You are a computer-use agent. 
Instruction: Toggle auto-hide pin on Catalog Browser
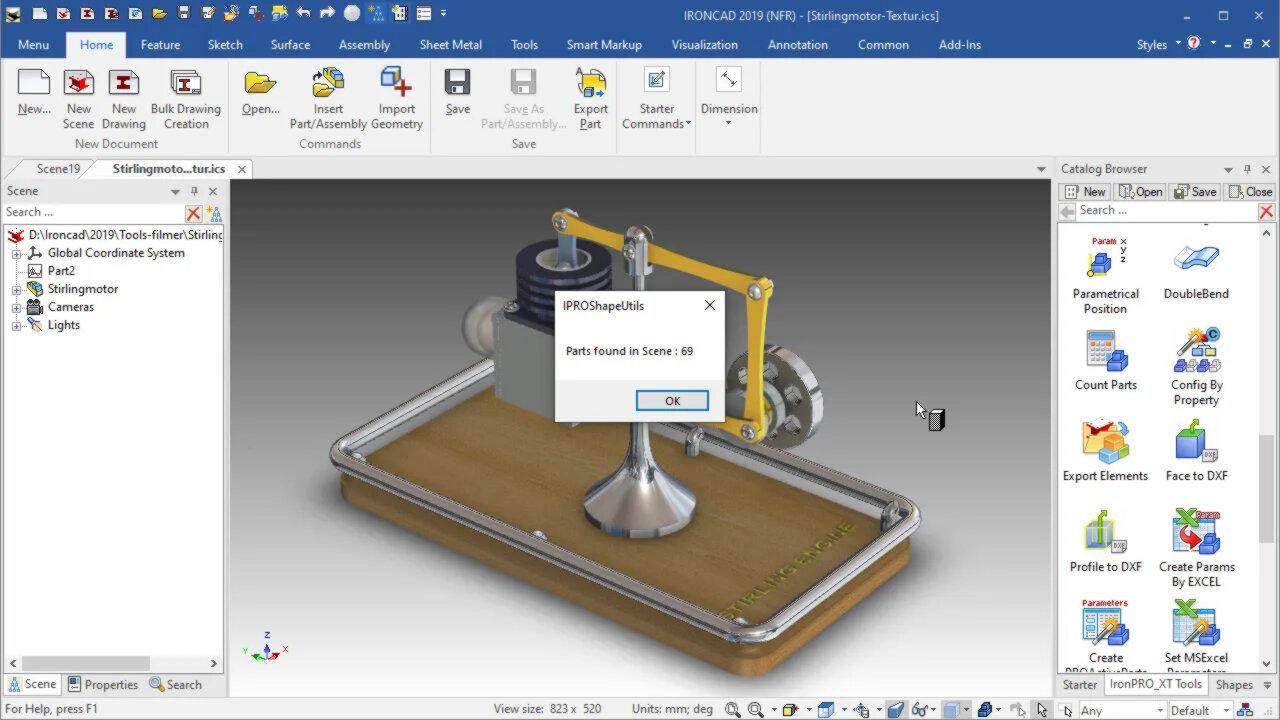[1247, 169]
